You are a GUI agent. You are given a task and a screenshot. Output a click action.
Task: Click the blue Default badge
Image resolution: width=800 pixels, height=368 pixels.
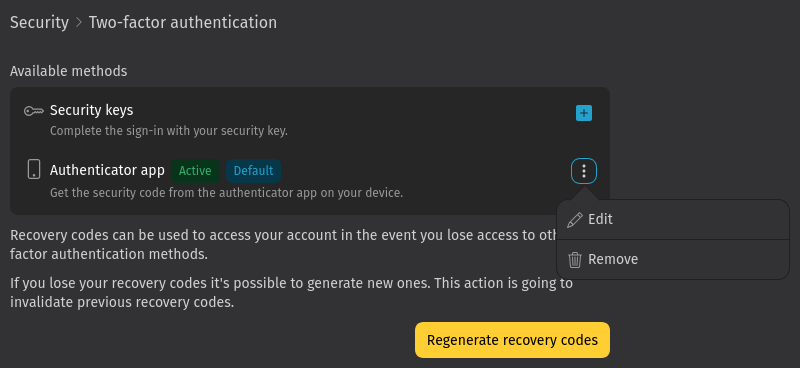click(254, 171)
